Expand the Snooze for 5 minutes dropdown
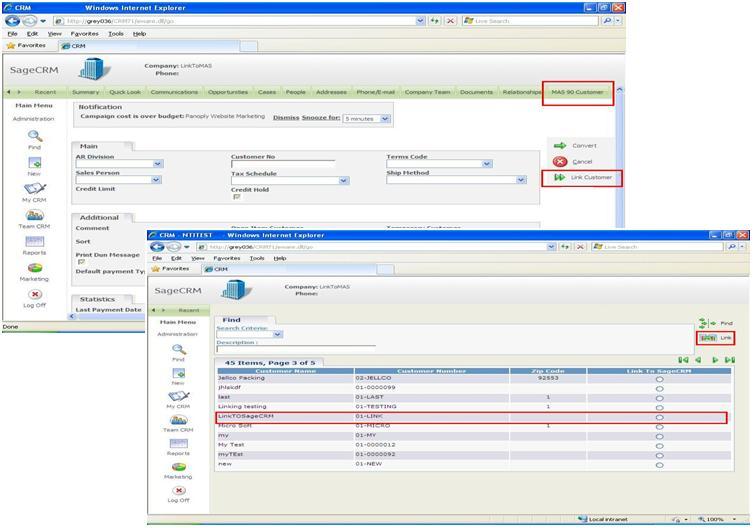The image size is (754, 528). coord(385,119)
